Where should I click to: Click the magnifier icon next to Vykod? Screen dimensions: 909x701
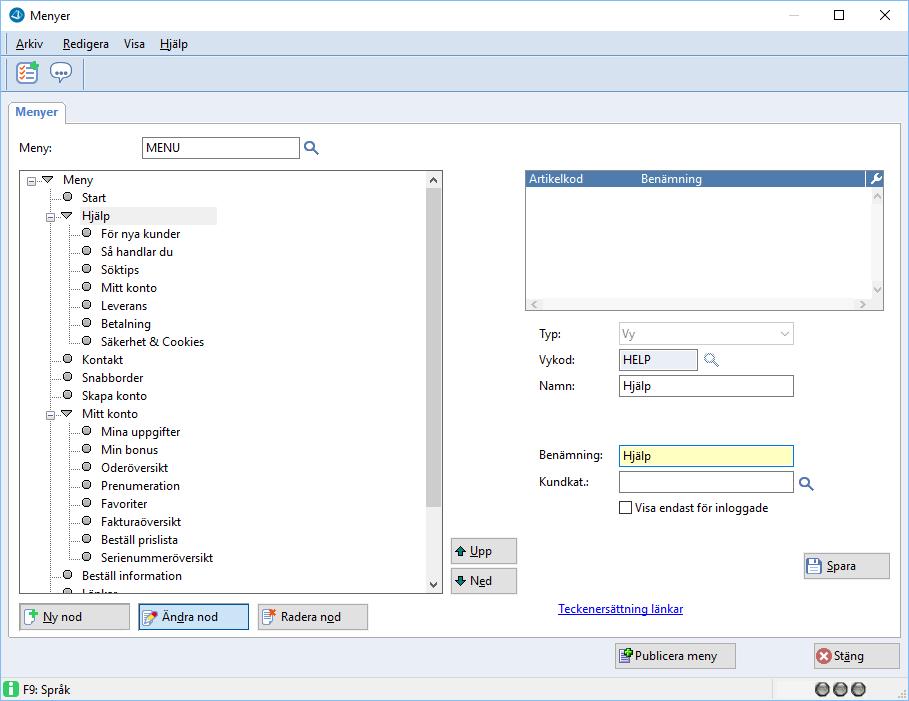pos(711,360)
